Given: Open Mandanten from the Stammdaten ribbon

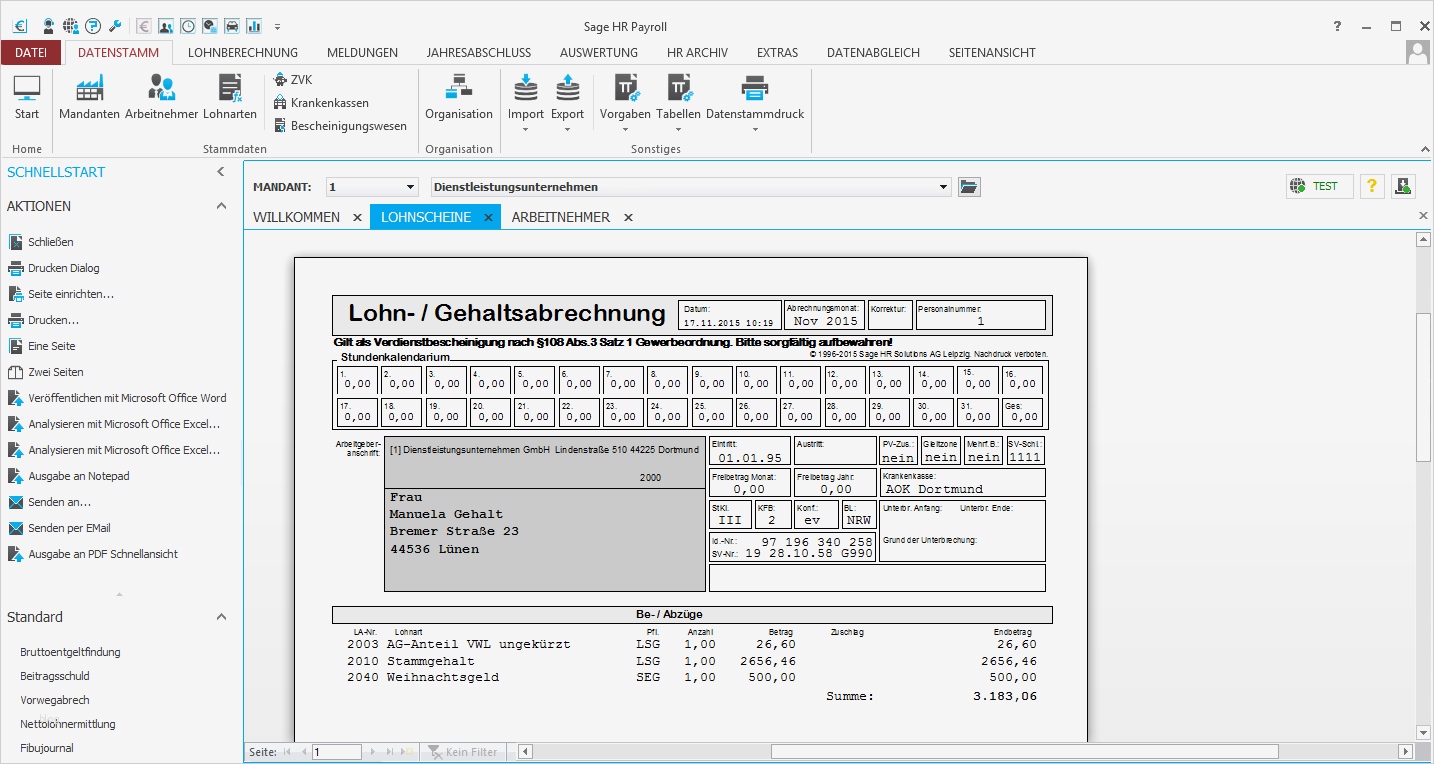Looking at the screenshot, I should pyautogui.click(x=88, y=97).
